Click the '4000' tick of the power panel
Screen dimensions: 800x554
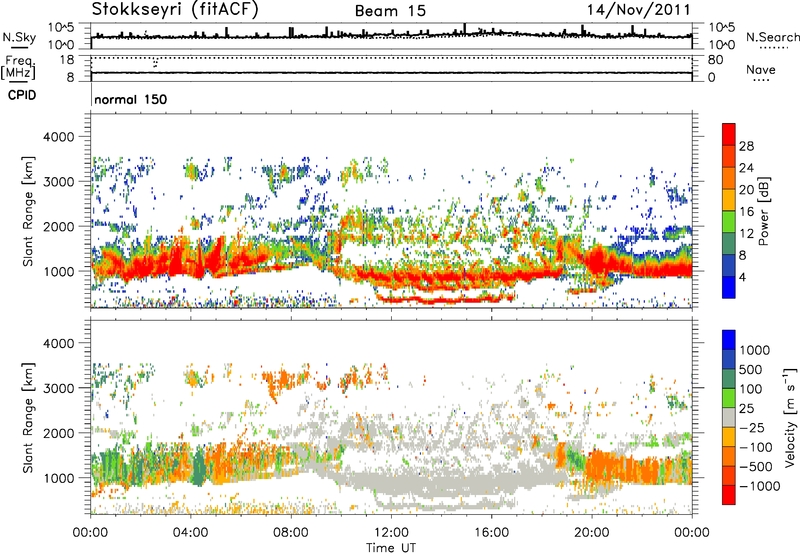pos(59,137)
